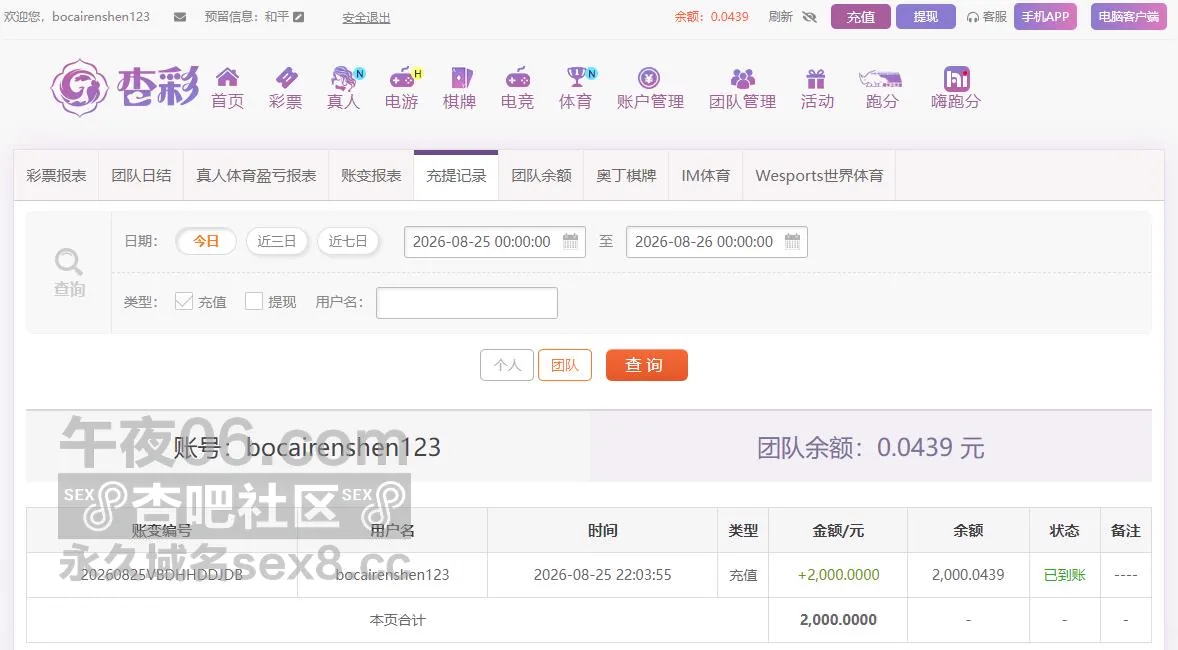The width and height of the screenshot is (1178, 650).
Task: Click top balance 余额: 0.0439
Action: coord(711,17)
